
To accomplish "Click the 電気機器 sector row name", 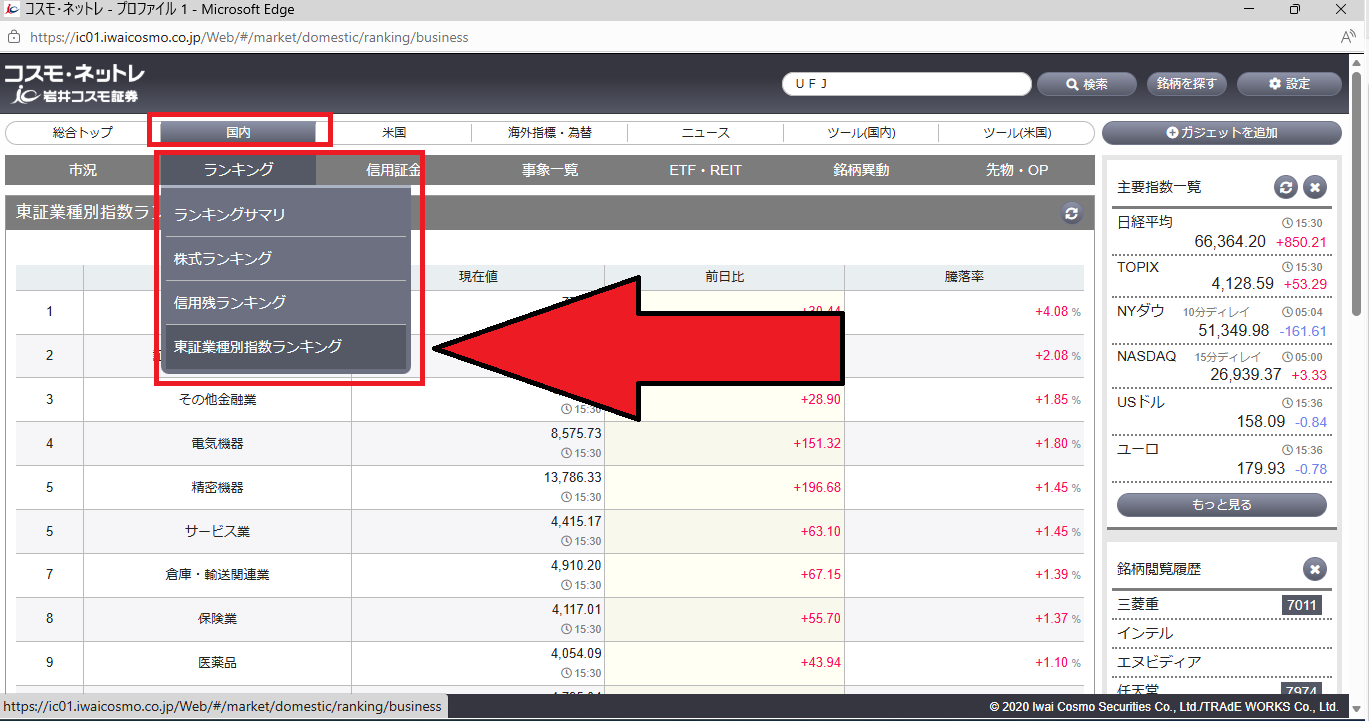I will pos(217,443).
